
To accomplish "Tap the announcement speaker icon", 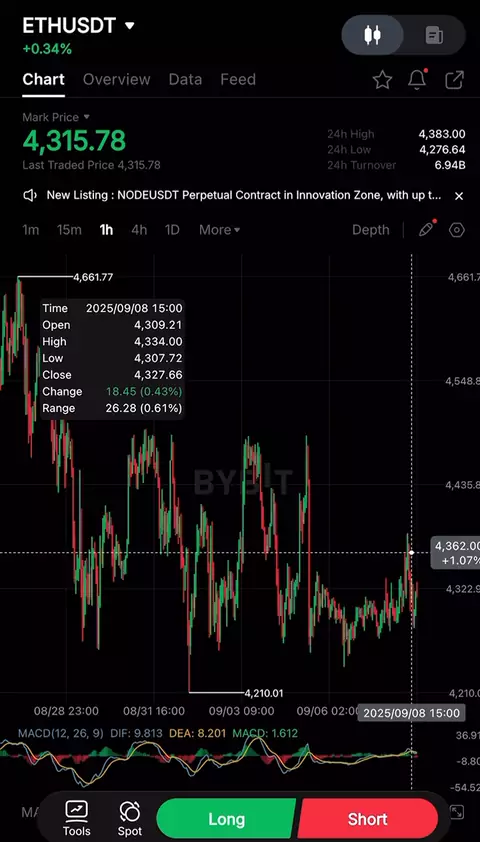I will (30, 195).
